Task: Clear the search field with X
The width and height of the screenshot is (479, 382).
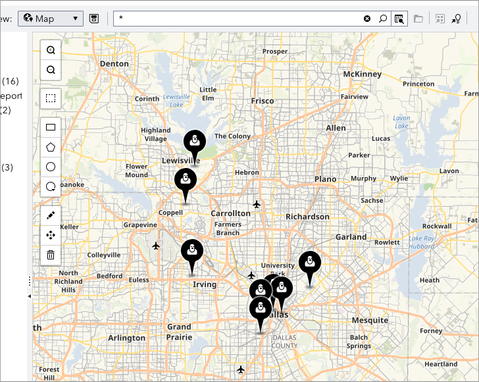Action: click(x=367, y=19)
